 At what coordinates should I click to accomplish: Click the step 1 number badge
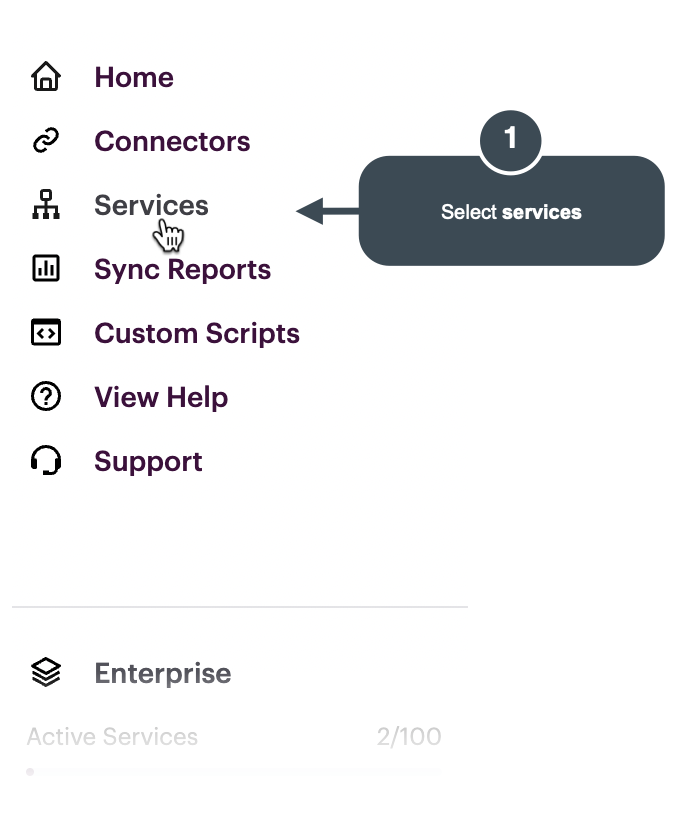pyautogui.click(x=510, y=138)
